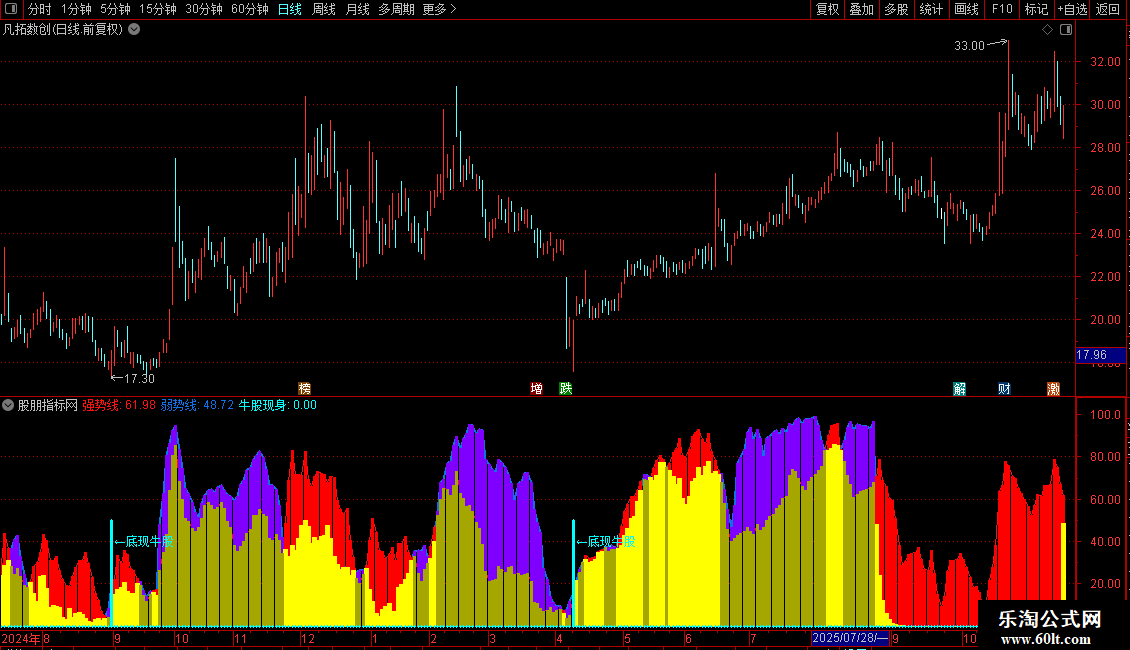Click the 增 event marker icon
1130x650 pixels.
(x=536, y=389)
